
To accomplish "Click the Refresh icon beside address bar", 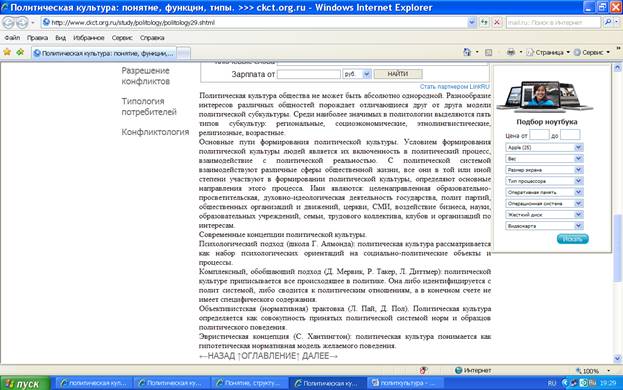I will tap(484, 23).
